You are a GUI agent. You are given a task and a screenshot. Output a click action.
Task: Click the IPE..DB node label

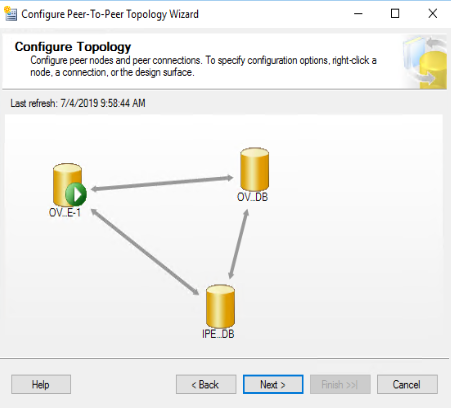(218, 334)
